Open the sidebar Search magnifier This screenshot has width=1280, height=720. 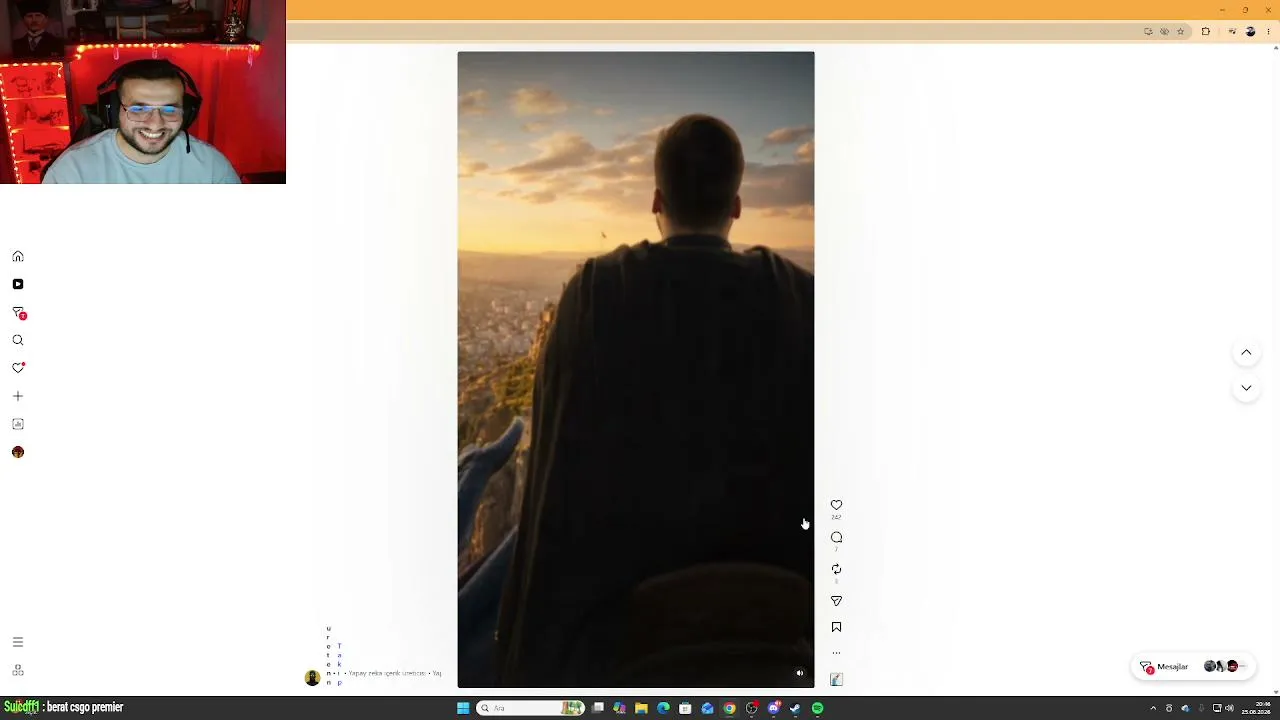point(18,340)
